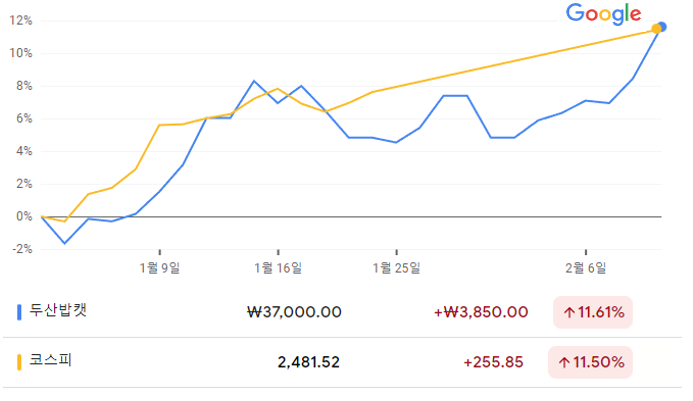Open the 두산밥캣 stock name
This screenshot has width=693, height=401.
pos(58,311)
